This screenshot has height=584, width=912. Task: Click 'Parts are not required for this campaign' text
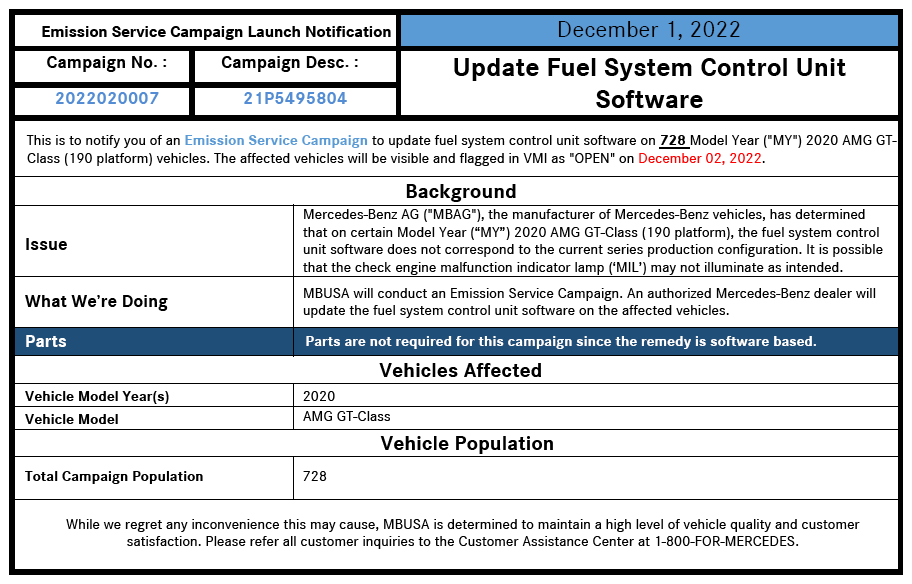tap(561, 341)
